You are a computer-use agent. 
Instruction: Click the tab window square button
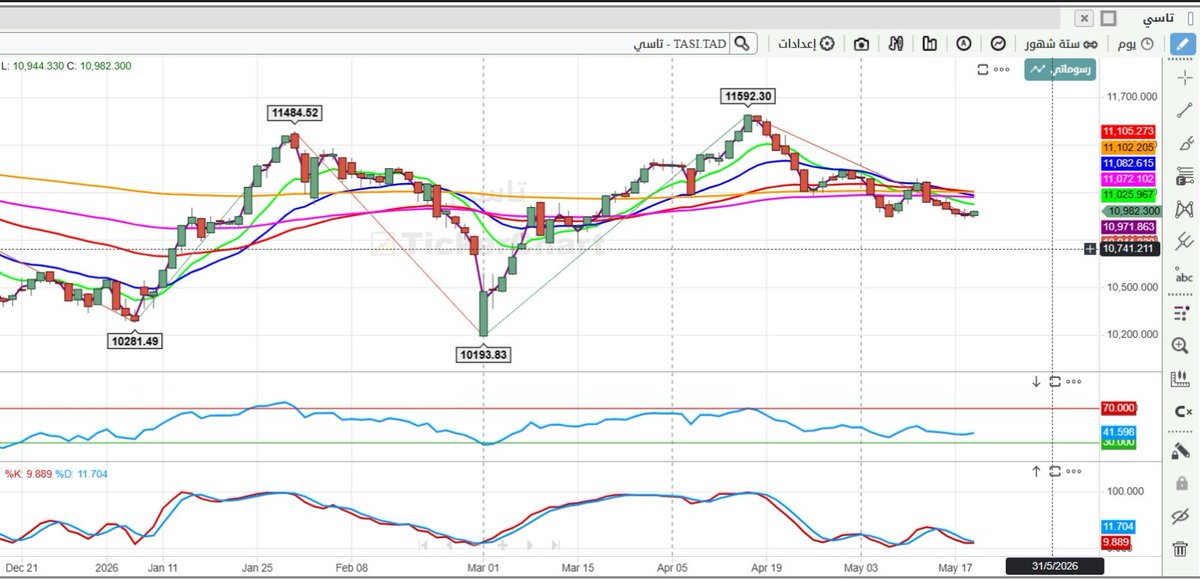[1107, 18]
